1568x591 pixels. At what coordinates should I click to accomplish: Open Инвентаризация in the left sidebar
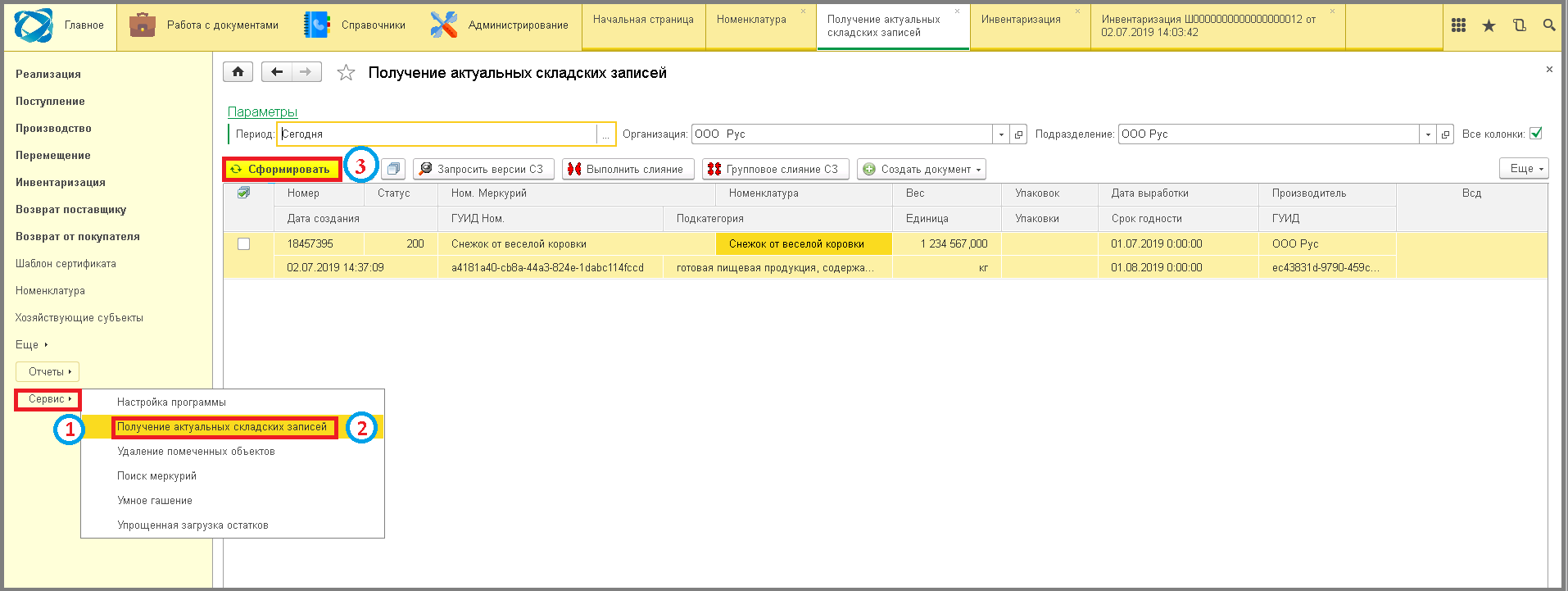tap(61, 182)
